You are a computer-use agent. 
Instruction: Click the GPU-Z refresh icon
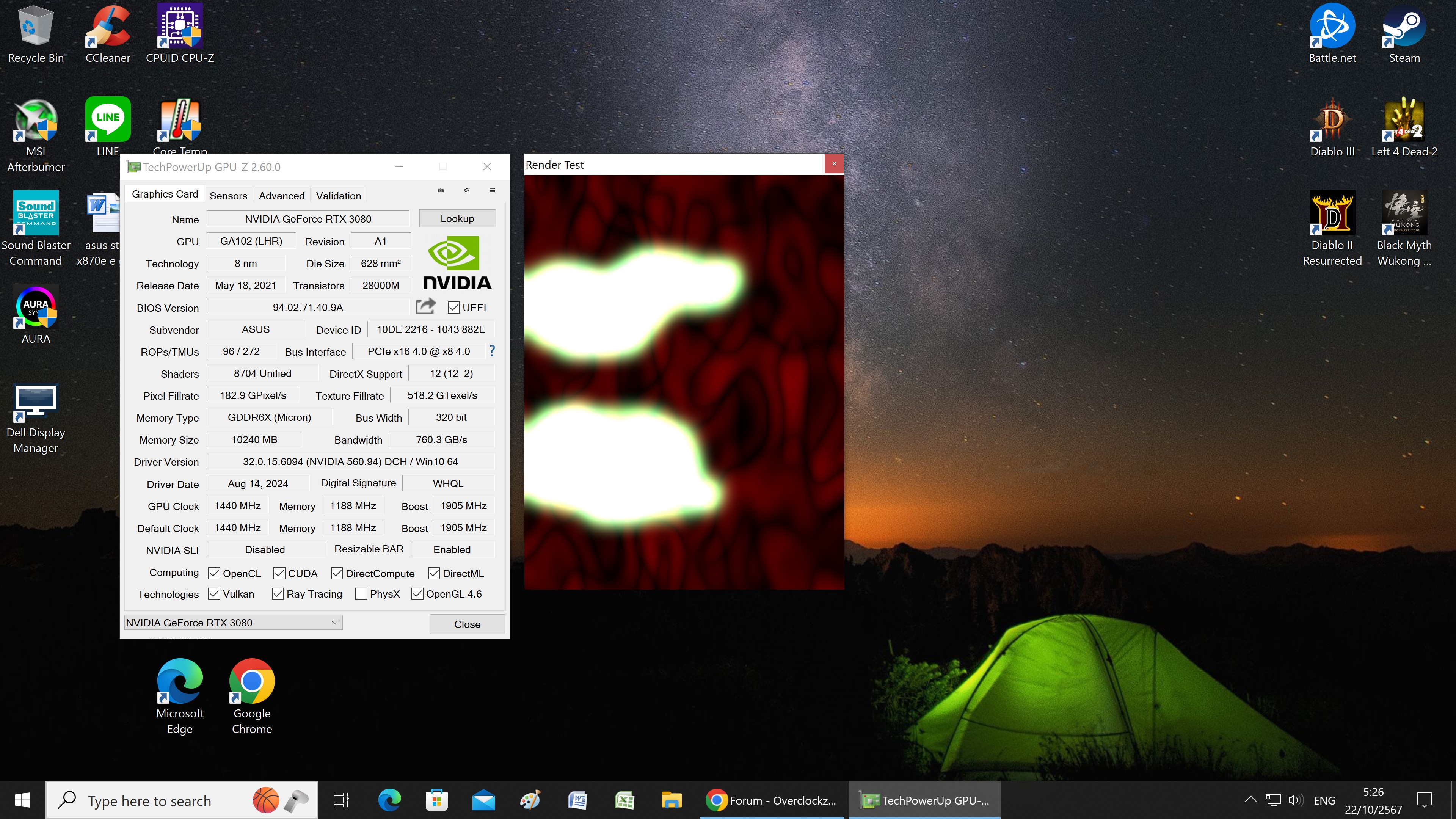466,190
